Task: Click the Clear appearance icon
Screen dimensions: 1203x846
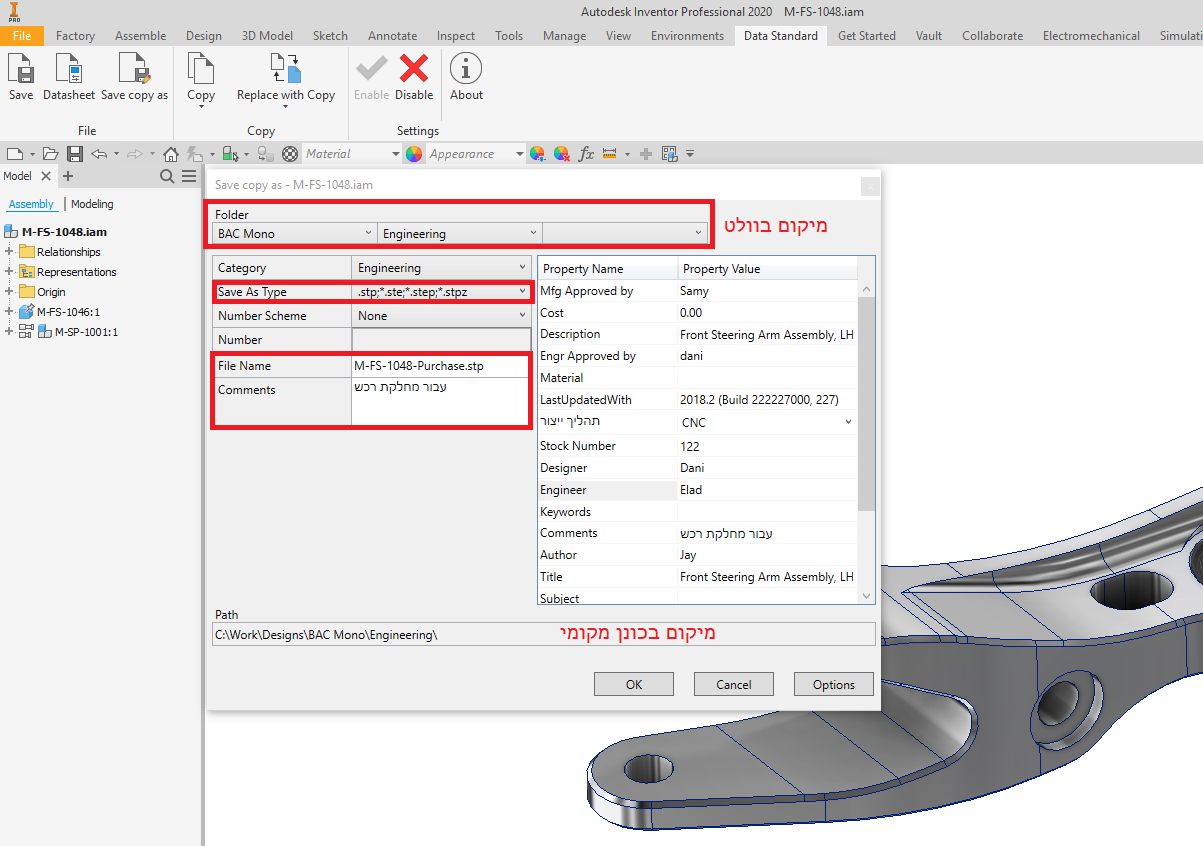Action: [562, 154]
